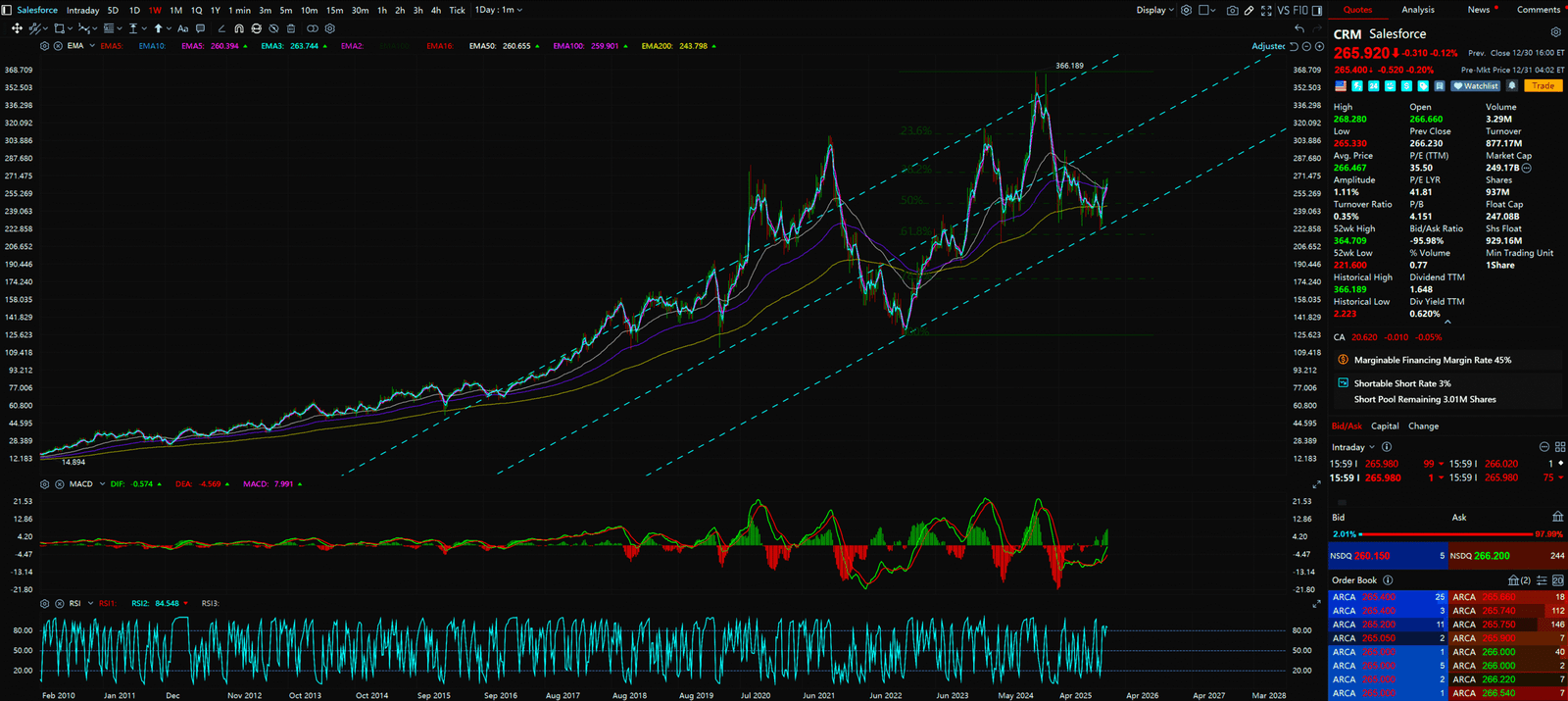
Task: Open the Capital tab
Action: click(1385, 426)
